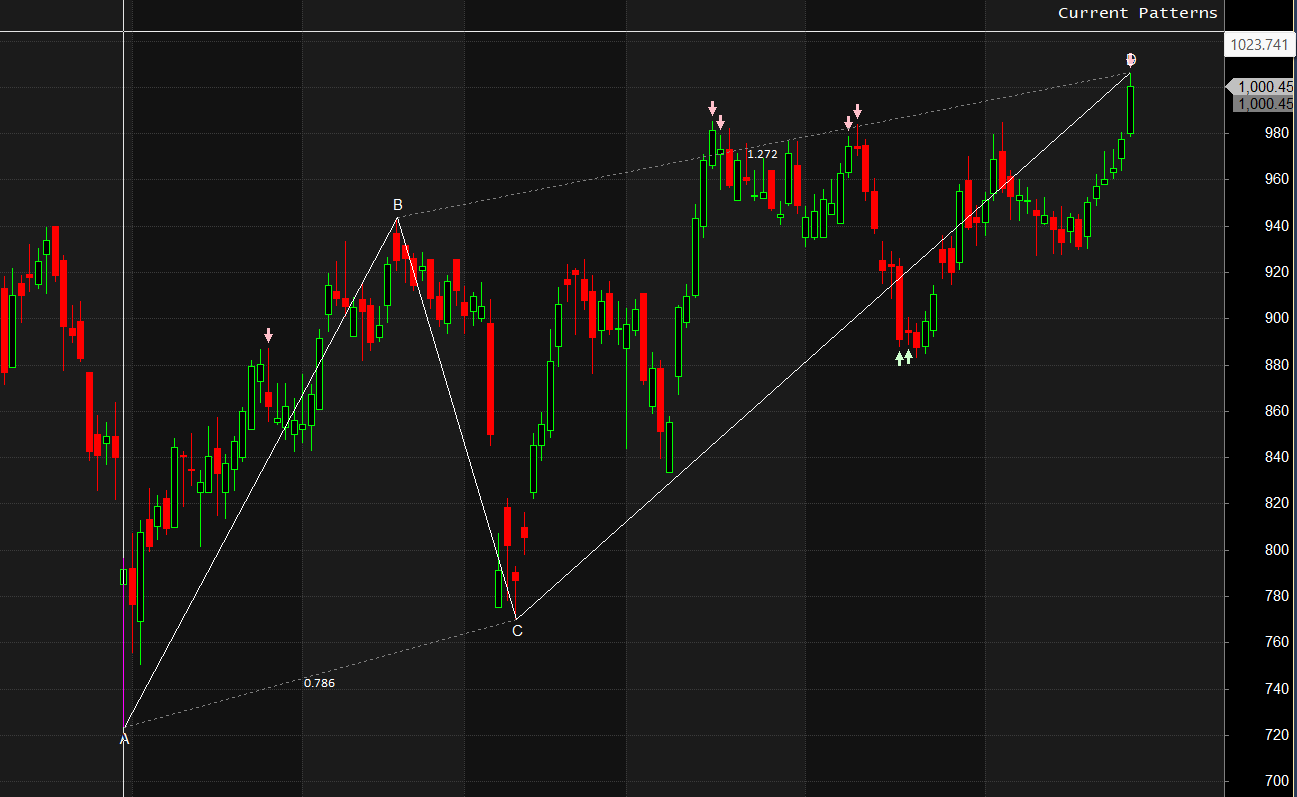
Task: Click the 1.272 extension ratio label
Action: (762, 154)
